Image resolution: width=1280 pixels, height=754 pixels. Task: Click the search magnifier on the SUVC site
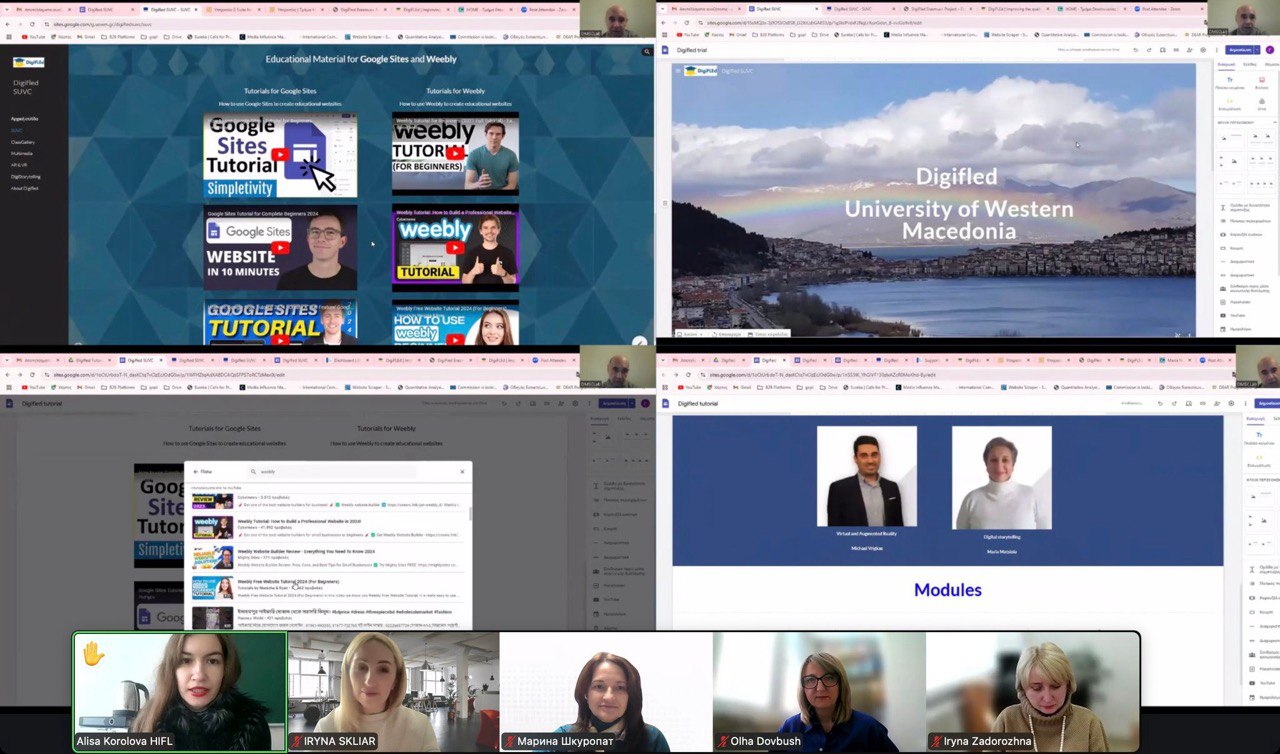click(647, 52)
